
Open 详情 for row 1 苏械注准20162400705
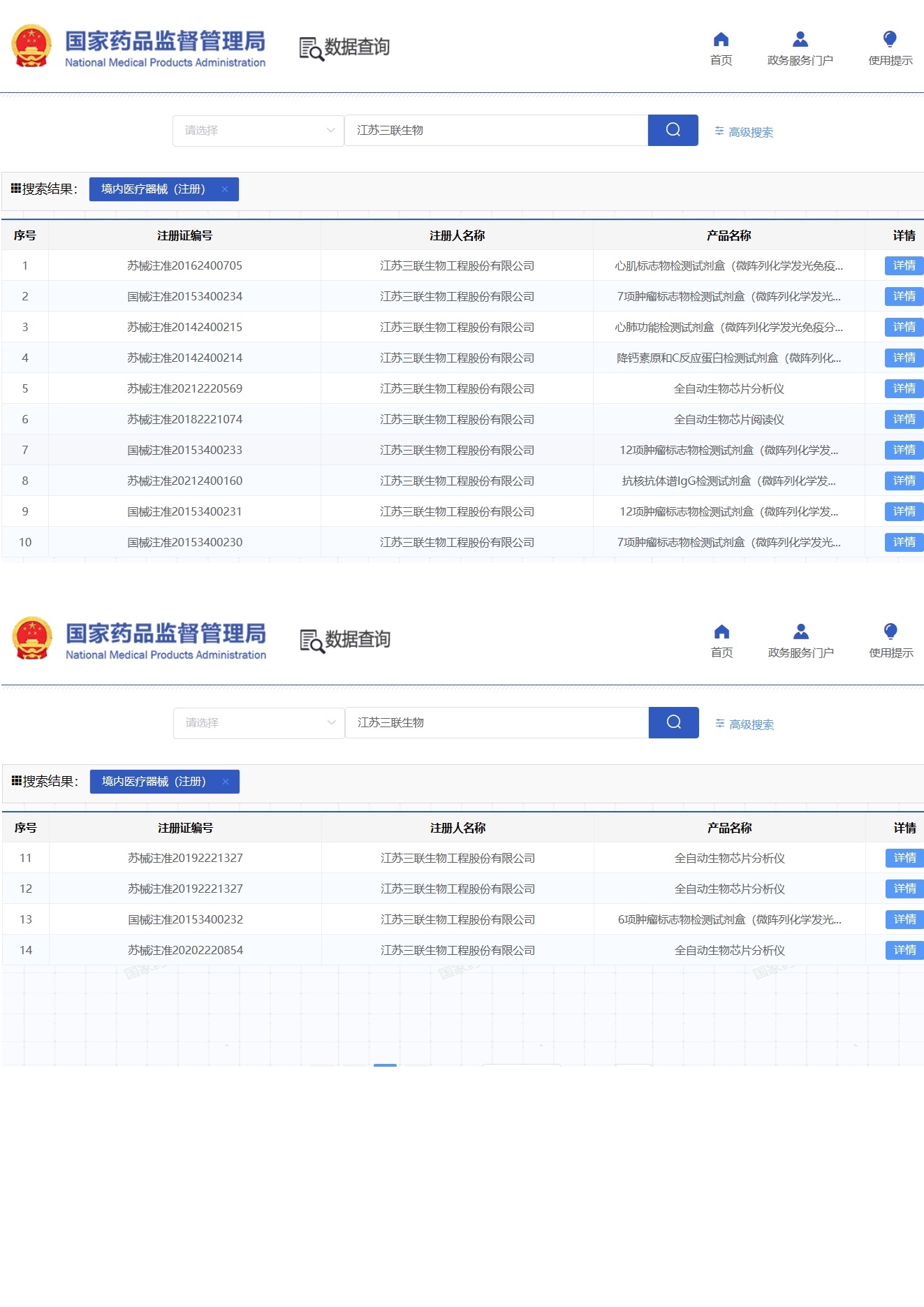(x=904, y=265)
